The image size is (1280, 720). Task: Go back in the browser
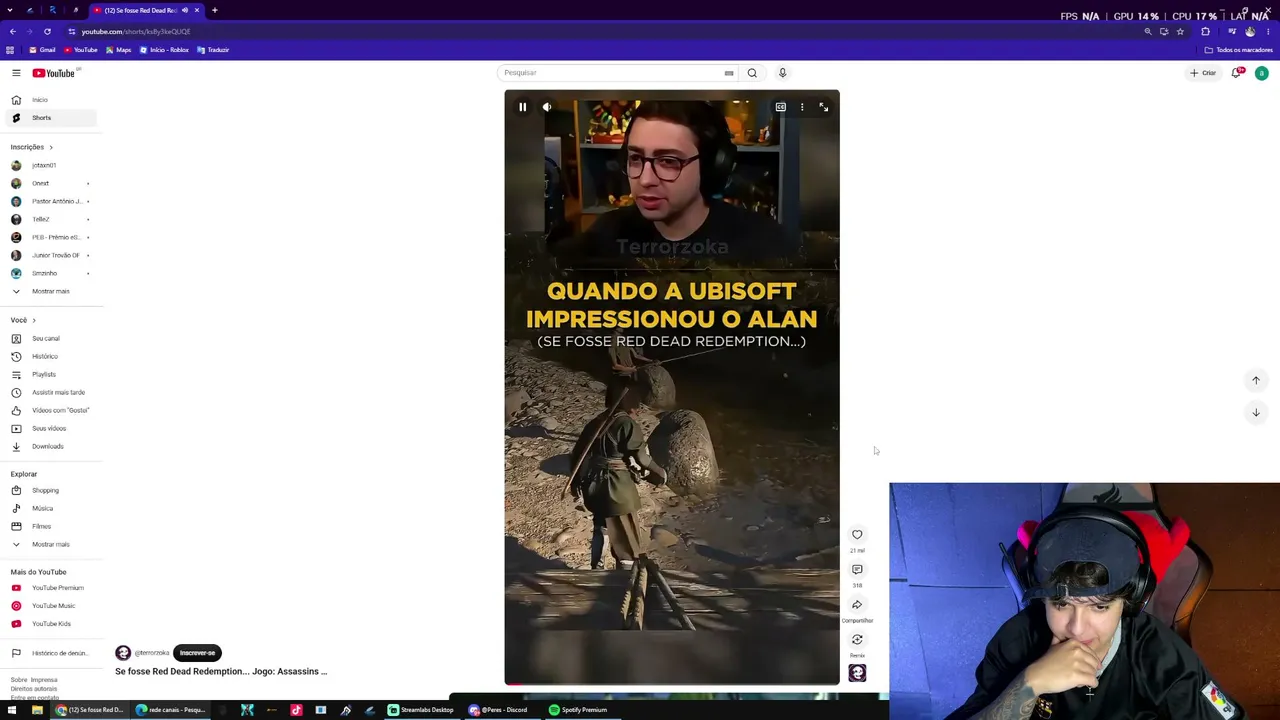[x=12, y=32]
